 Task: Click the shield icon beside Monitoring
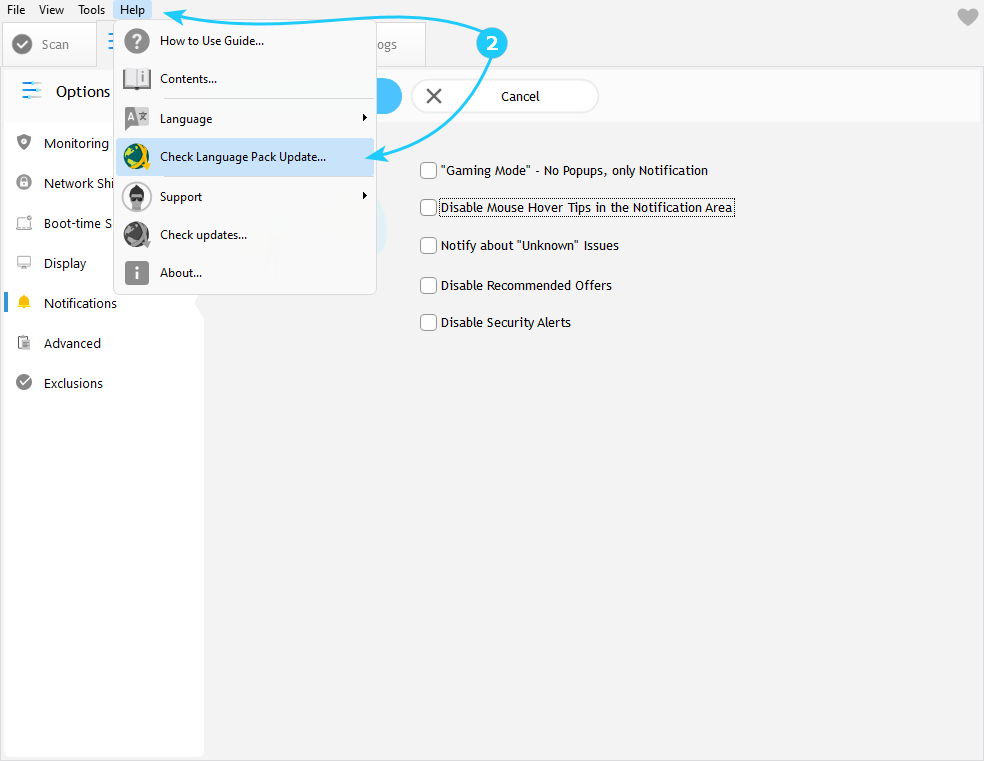click(25, 143)
